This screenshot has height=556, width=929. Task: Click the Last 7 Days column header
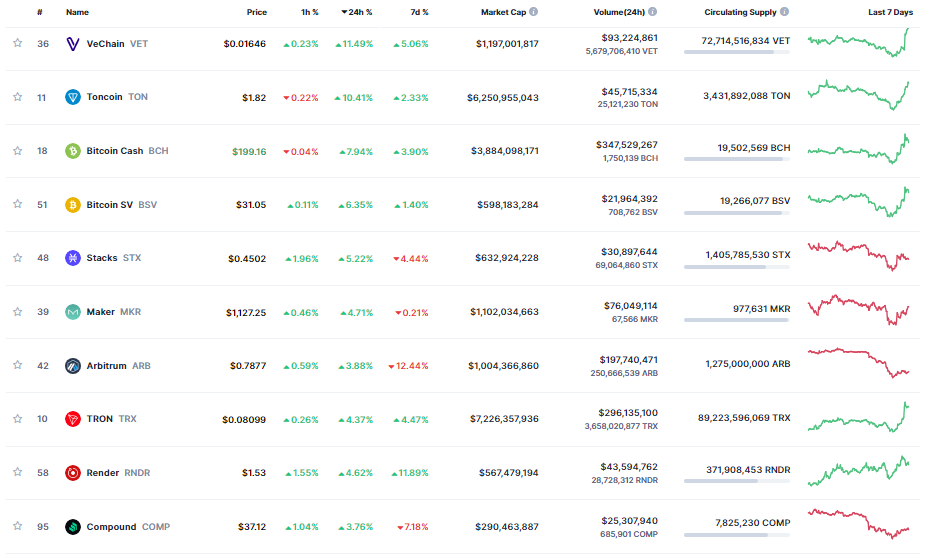click(890, 12)
